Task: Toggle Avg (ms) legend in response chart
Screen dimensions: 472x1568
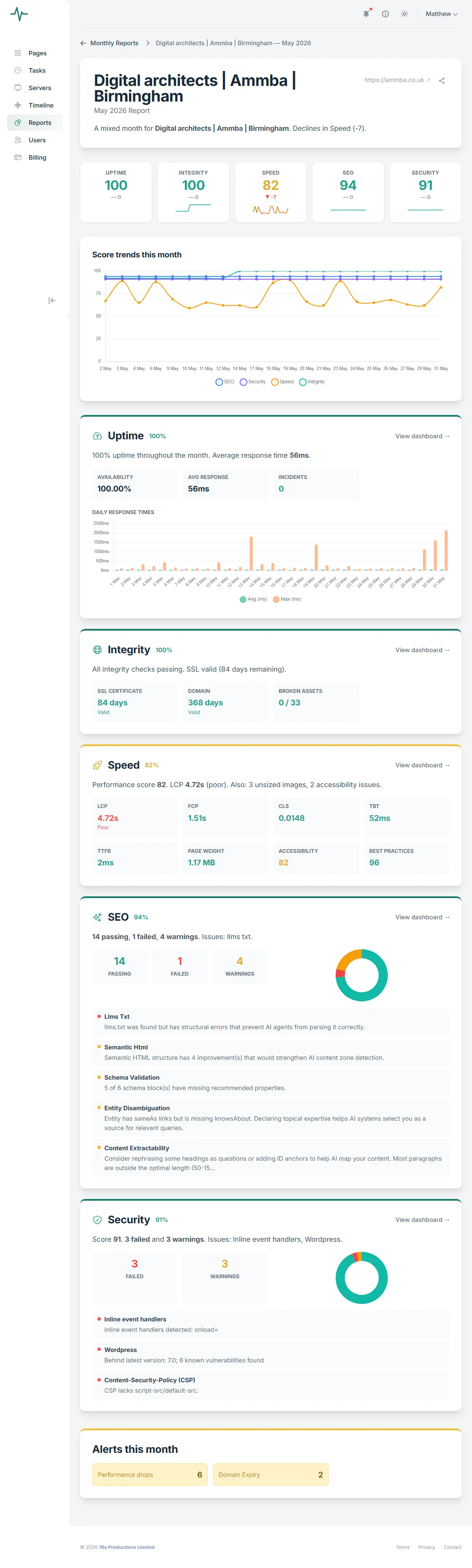Action: pyautogui.click(x=253, y=600)
